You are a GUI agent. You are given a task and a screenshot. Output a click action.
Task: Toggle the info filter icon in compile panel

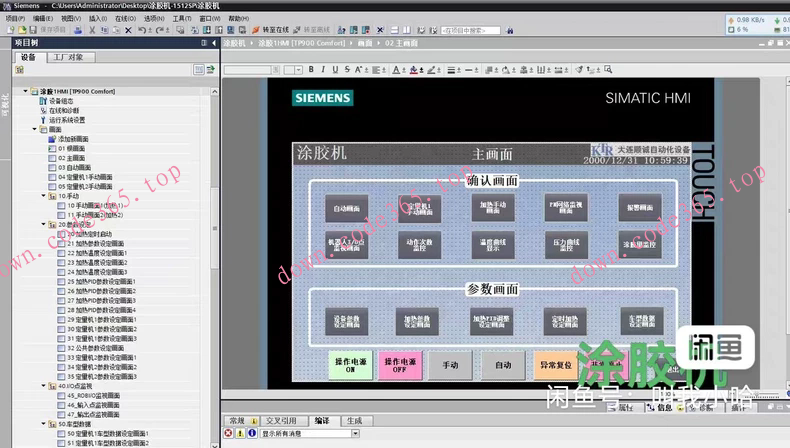250,434
